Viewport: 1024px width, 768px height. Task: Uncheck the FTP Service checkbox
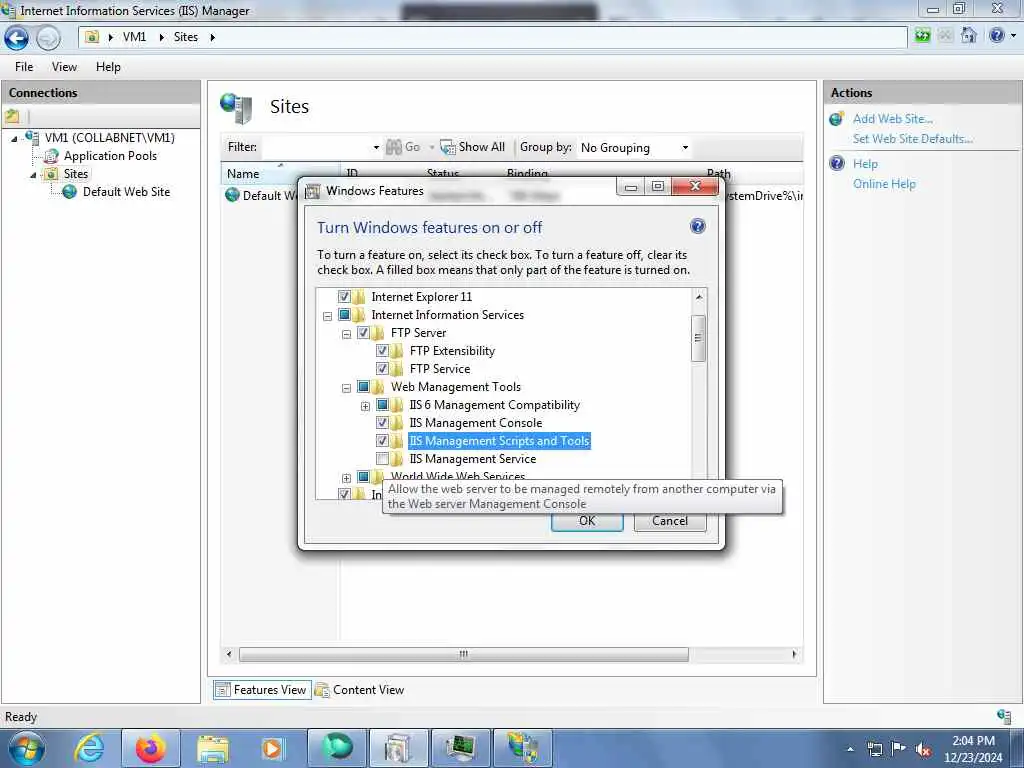click(383, 369)
